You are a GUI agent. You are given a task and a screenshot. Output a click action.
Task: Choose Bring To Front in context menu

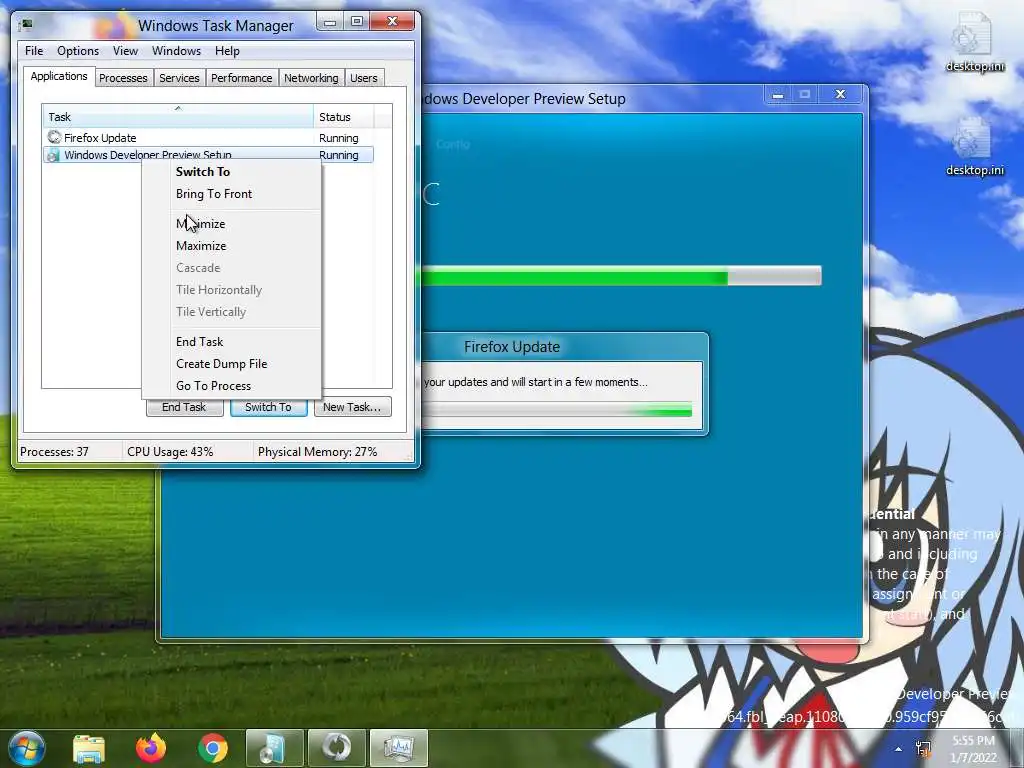[232, 194]
